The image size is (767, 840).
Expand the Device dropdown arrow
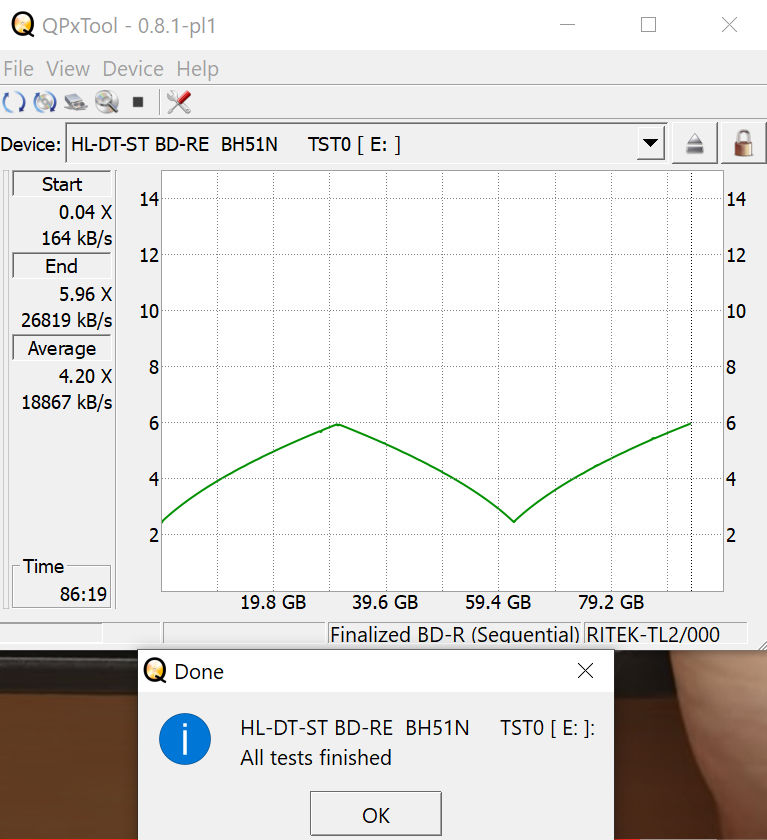[651, 144]
